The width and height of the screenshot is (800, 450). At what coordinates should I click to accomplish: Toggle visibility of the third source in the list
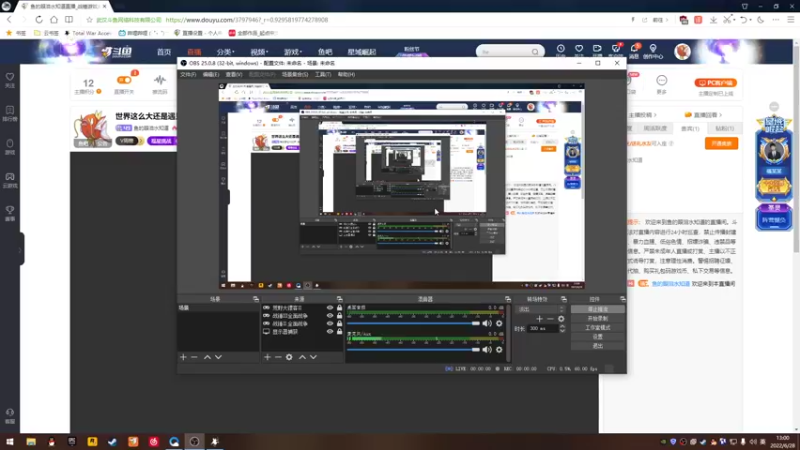330,323
